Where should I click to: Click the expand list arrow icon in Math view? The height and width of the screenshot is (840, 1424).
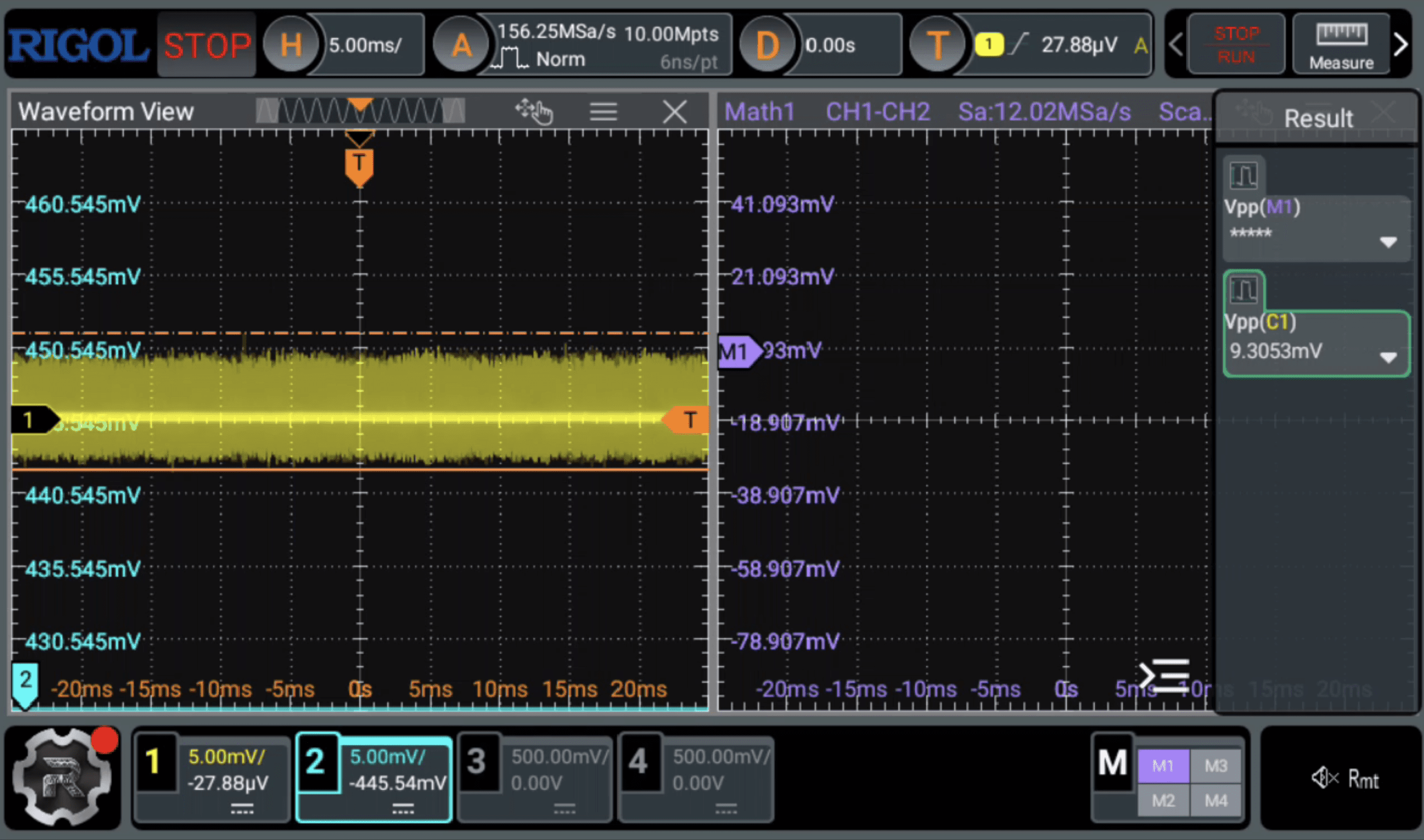click(x=1165, y=675)
